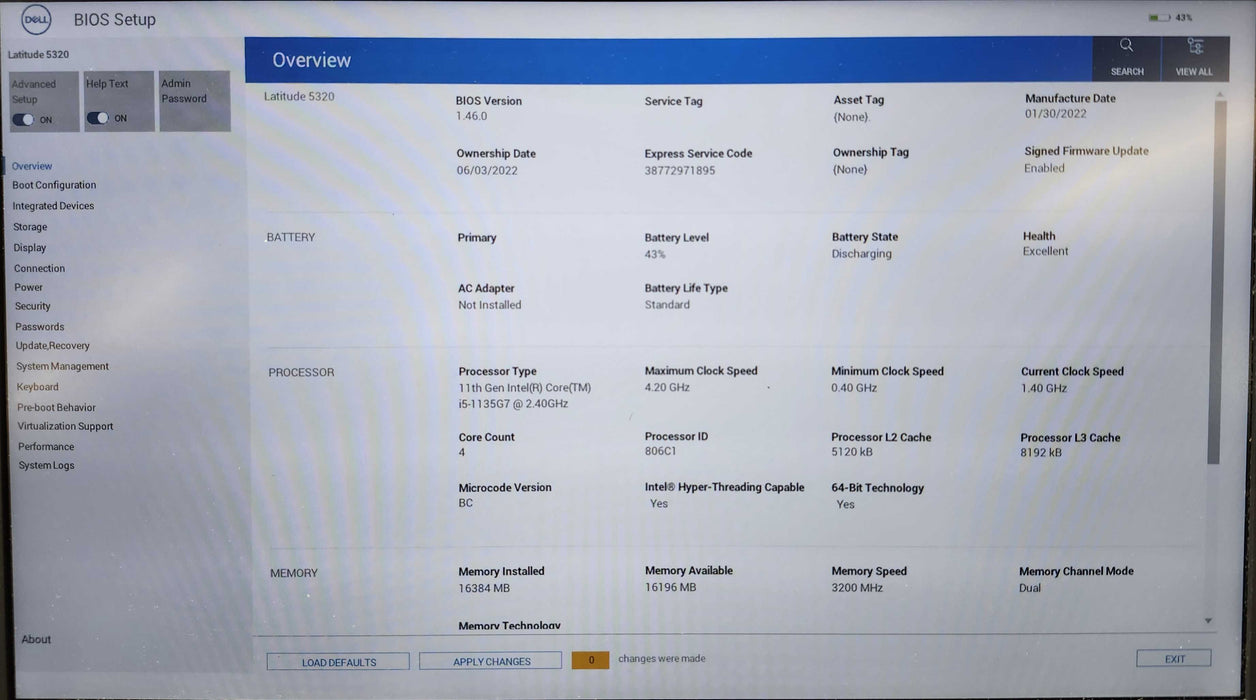
Task: Navigate to the Storage settings
Action: click(x=30, y=226)
